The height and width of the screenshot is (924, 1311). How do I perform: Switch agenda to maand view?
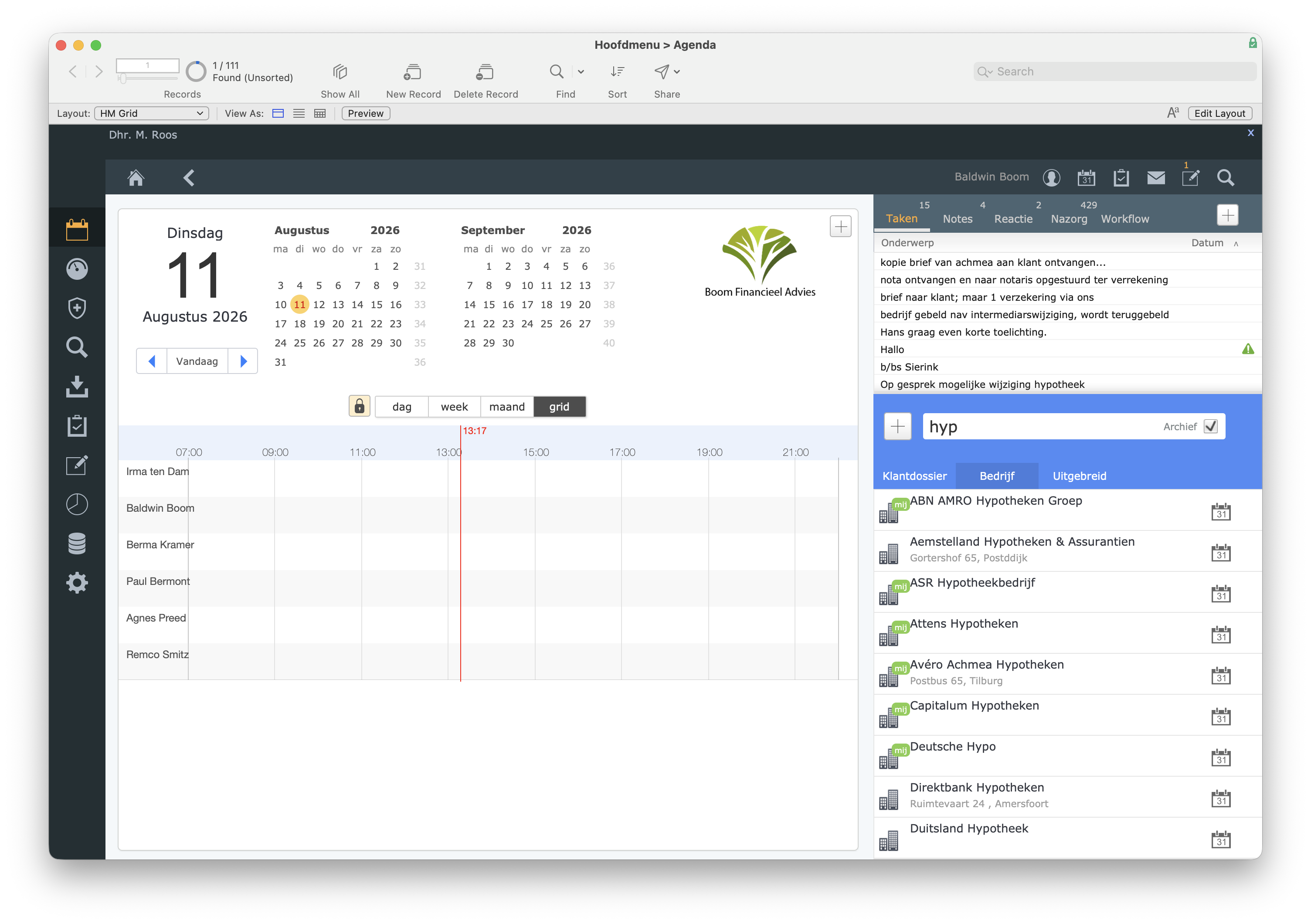pyautogui.click(x=507, y=407)
